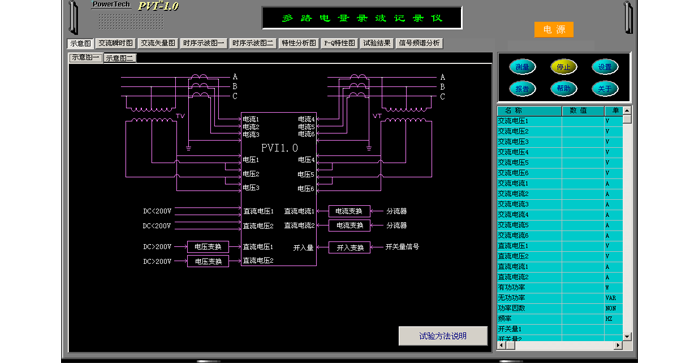Open the P-Q特性图 tab
Screen dimensions: 700x363
point(340,43)
